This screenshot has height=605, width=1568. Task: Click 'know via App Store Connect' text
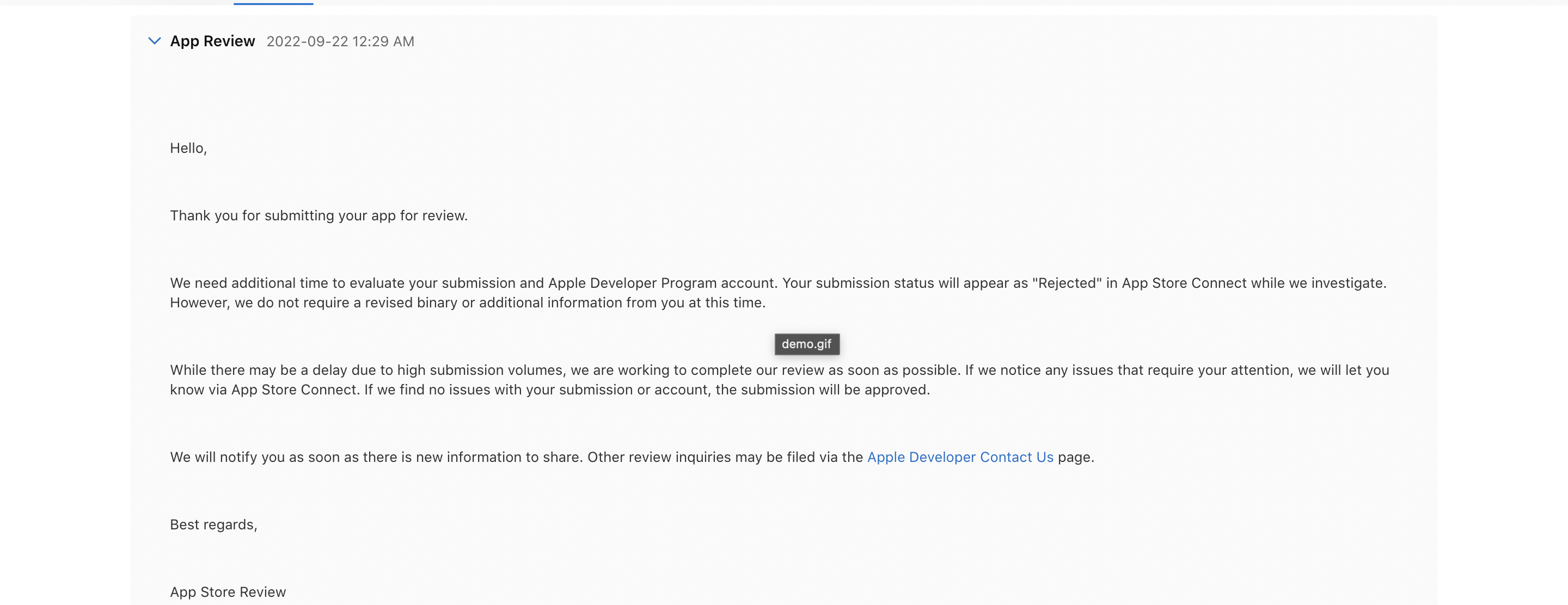pos(263,390)
